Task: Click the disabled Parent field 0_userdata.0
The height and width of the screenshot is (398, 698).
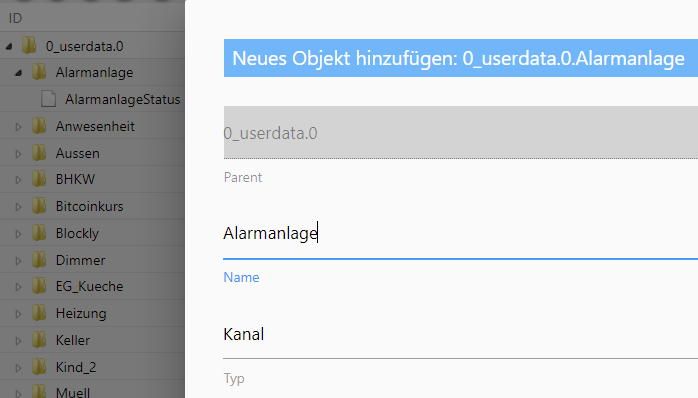Action: 460,133
